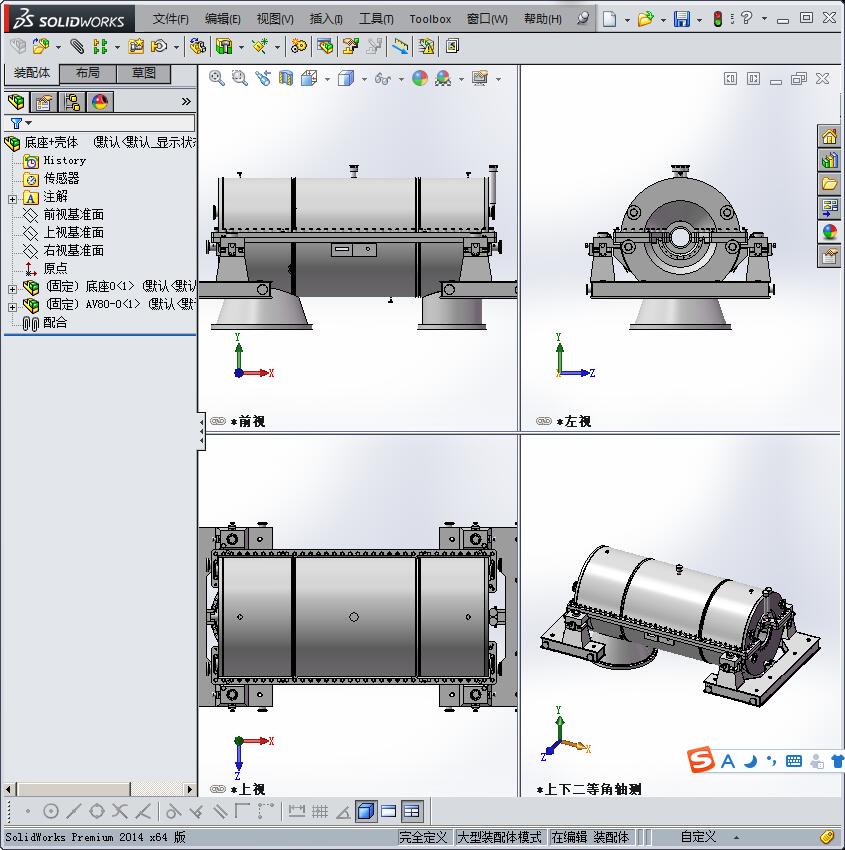Switch to the four-viewport layout

pyautogui.click(x=412, y=812)
